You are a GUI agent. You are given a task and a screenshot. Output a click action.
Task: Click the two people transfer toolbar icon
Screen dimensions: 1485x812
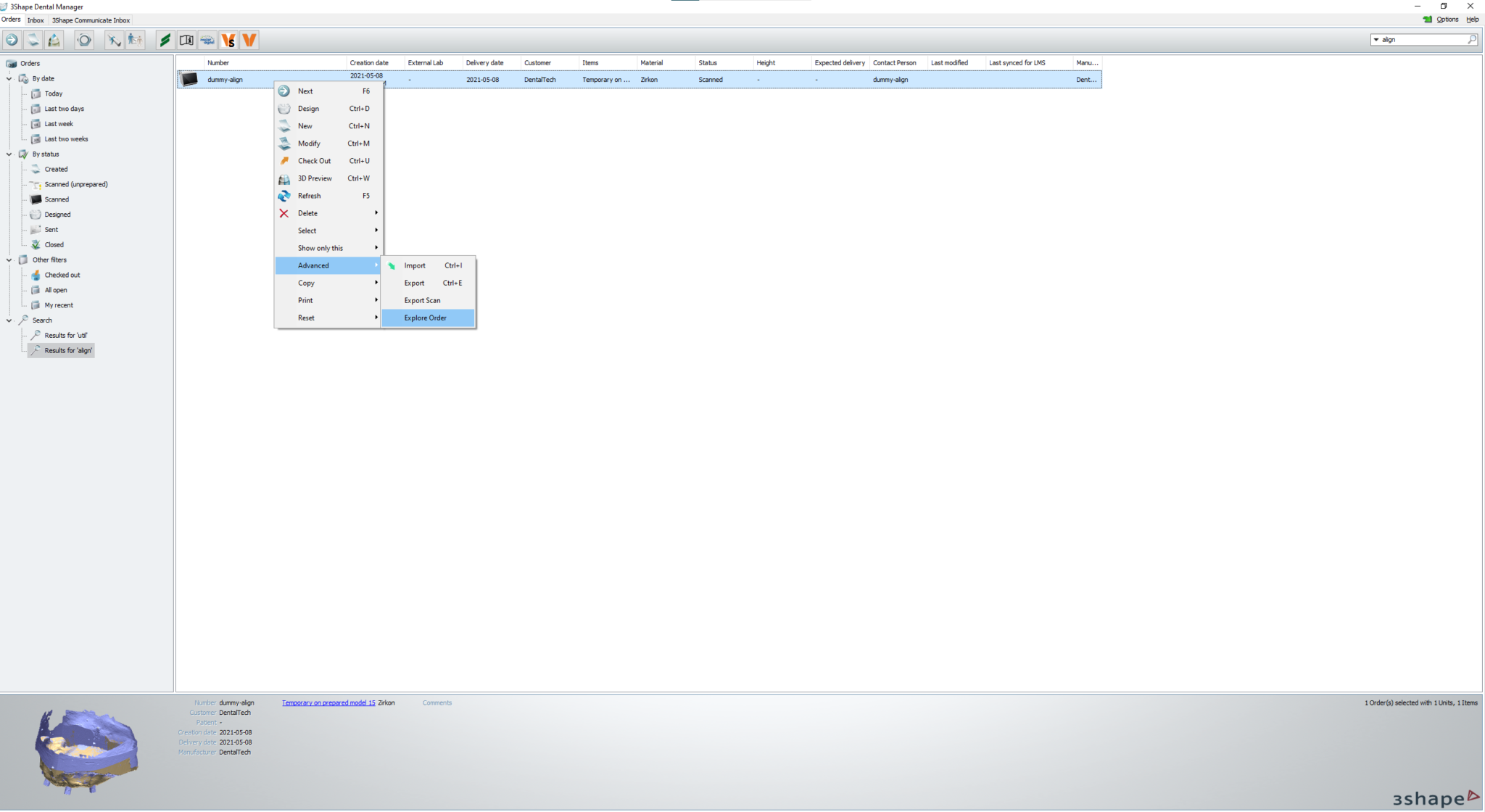pyautogui.click(x=135, y=41)
